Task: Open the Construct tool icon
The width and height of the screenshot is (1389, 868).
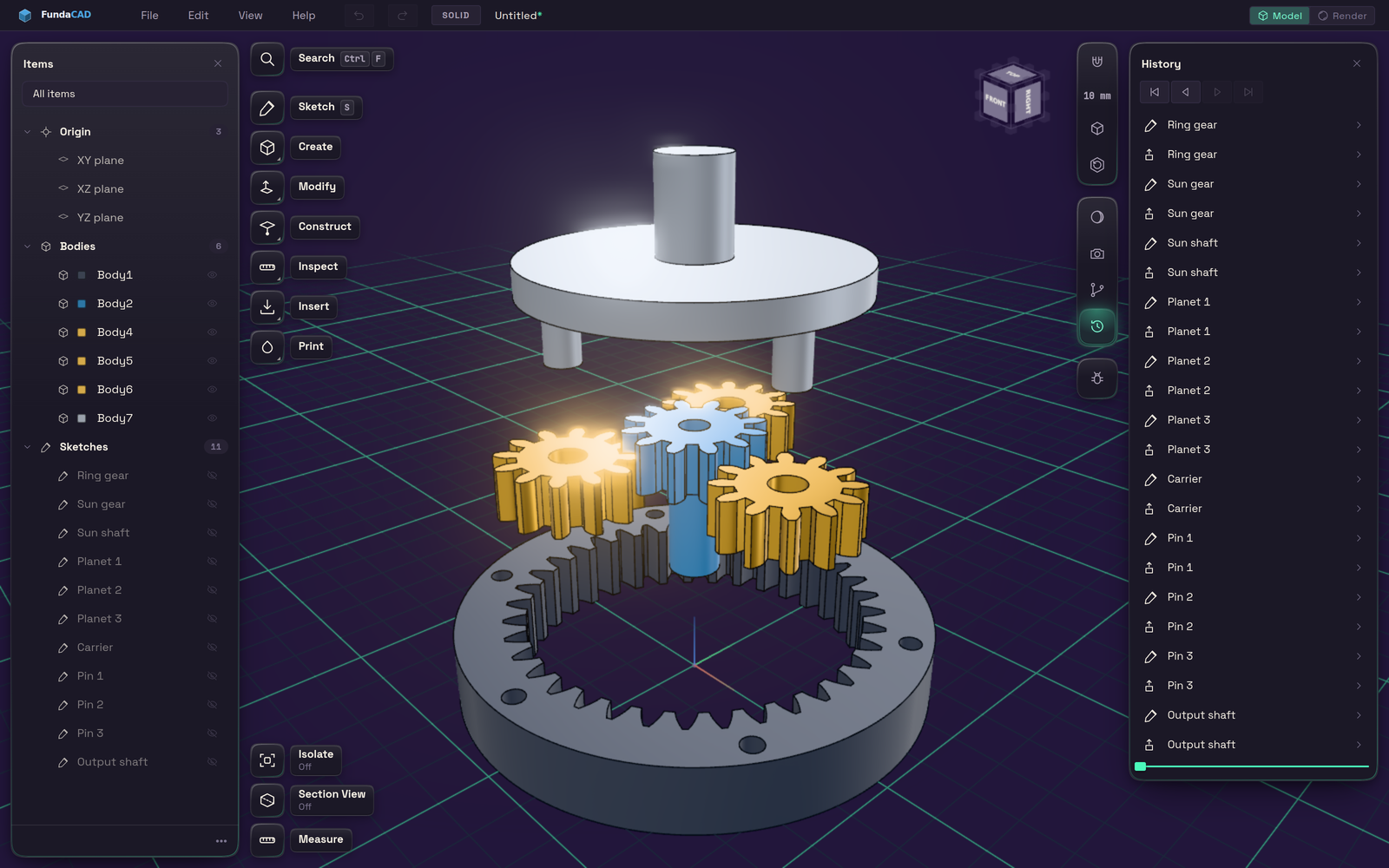Action: 267,227
